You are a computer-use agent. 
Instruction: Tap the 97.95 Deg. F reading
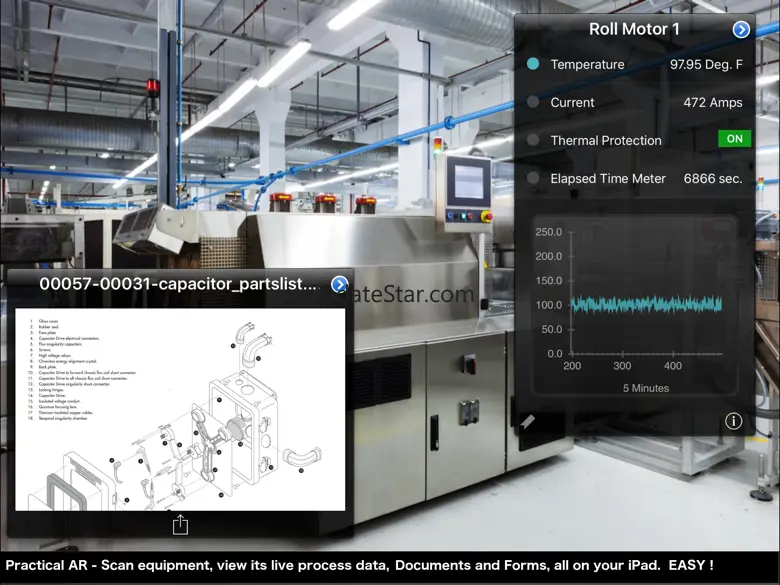[x=706, y=64]
